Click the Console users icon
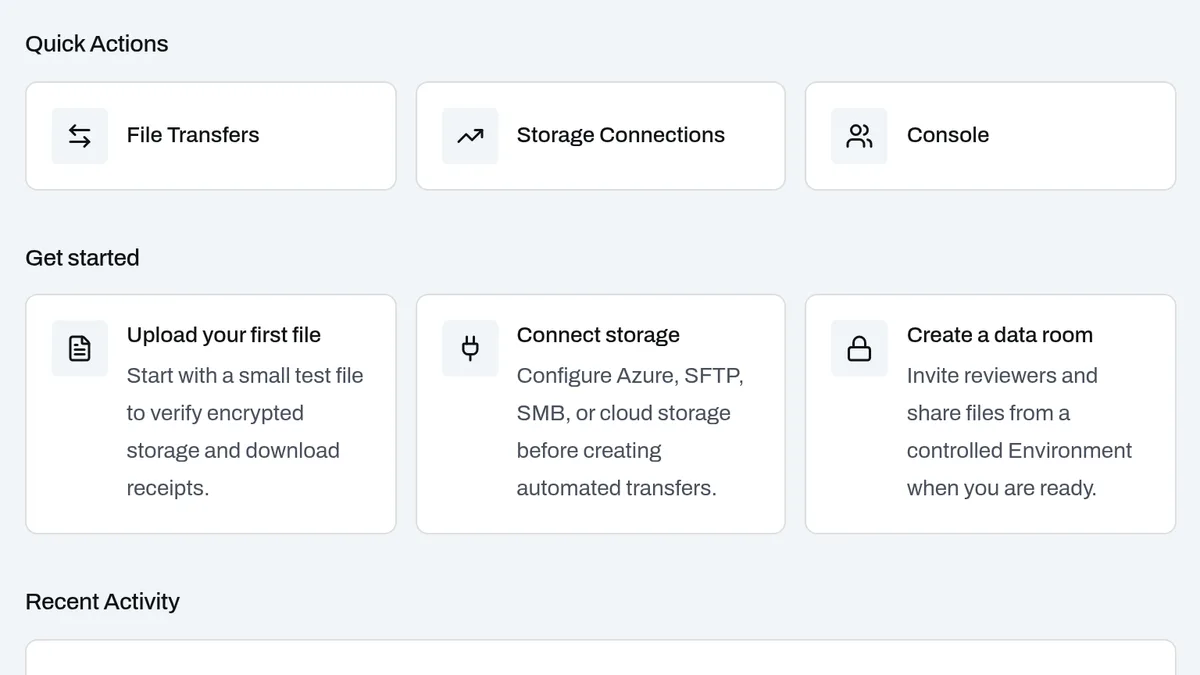 pos(859,136)
